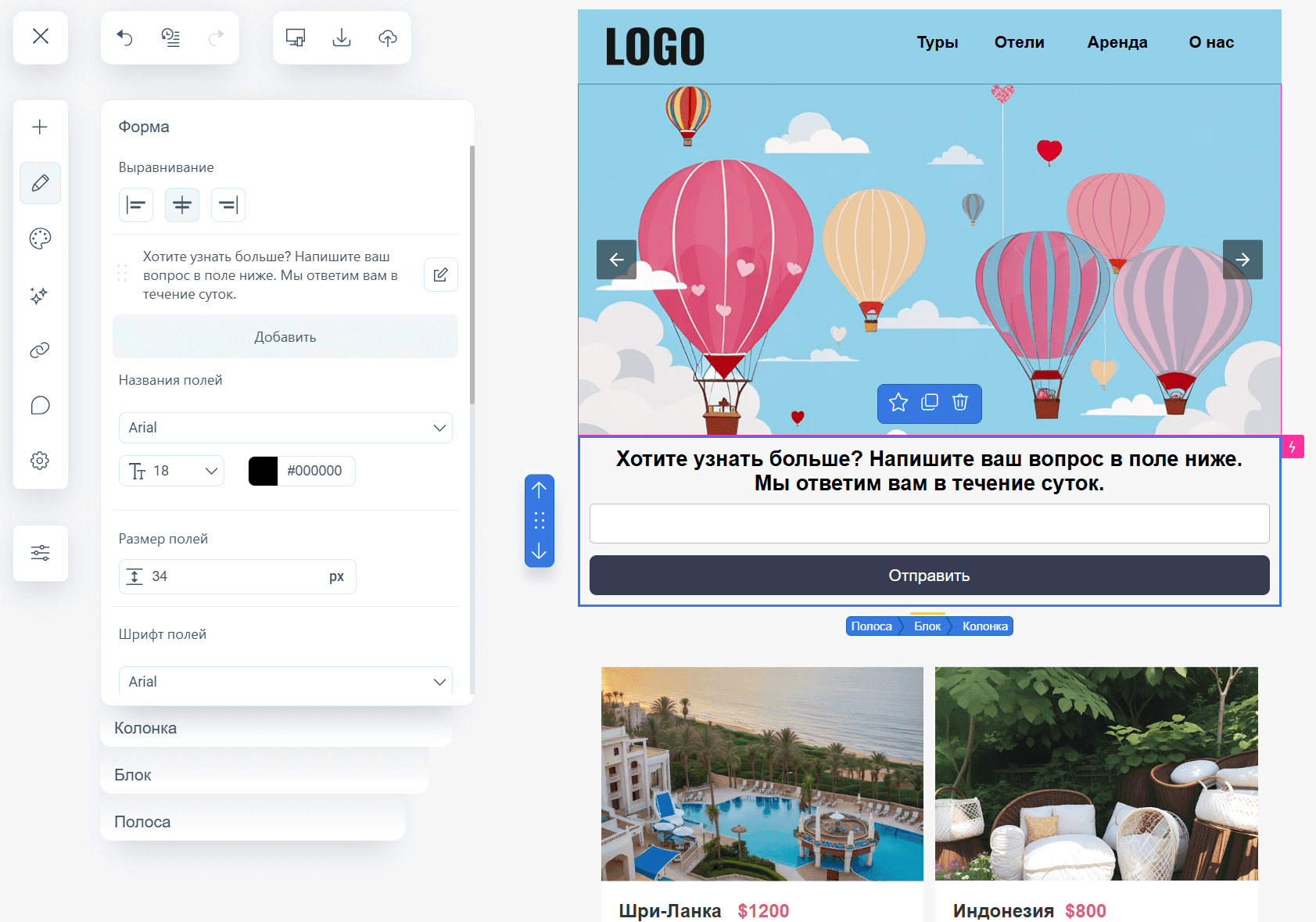Edit the form text item

[441, 274]
